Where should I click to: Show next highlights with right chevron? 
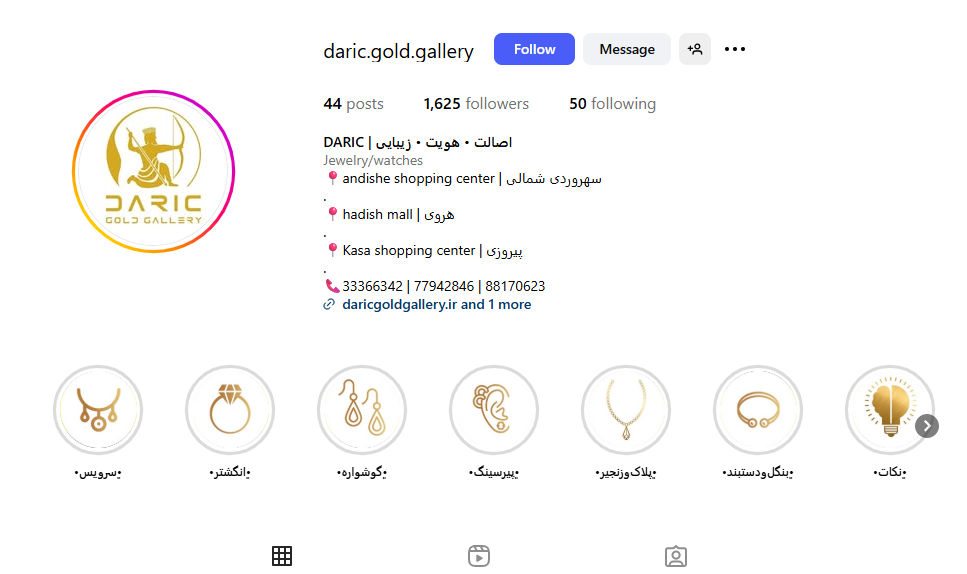[x=927, y=426]
